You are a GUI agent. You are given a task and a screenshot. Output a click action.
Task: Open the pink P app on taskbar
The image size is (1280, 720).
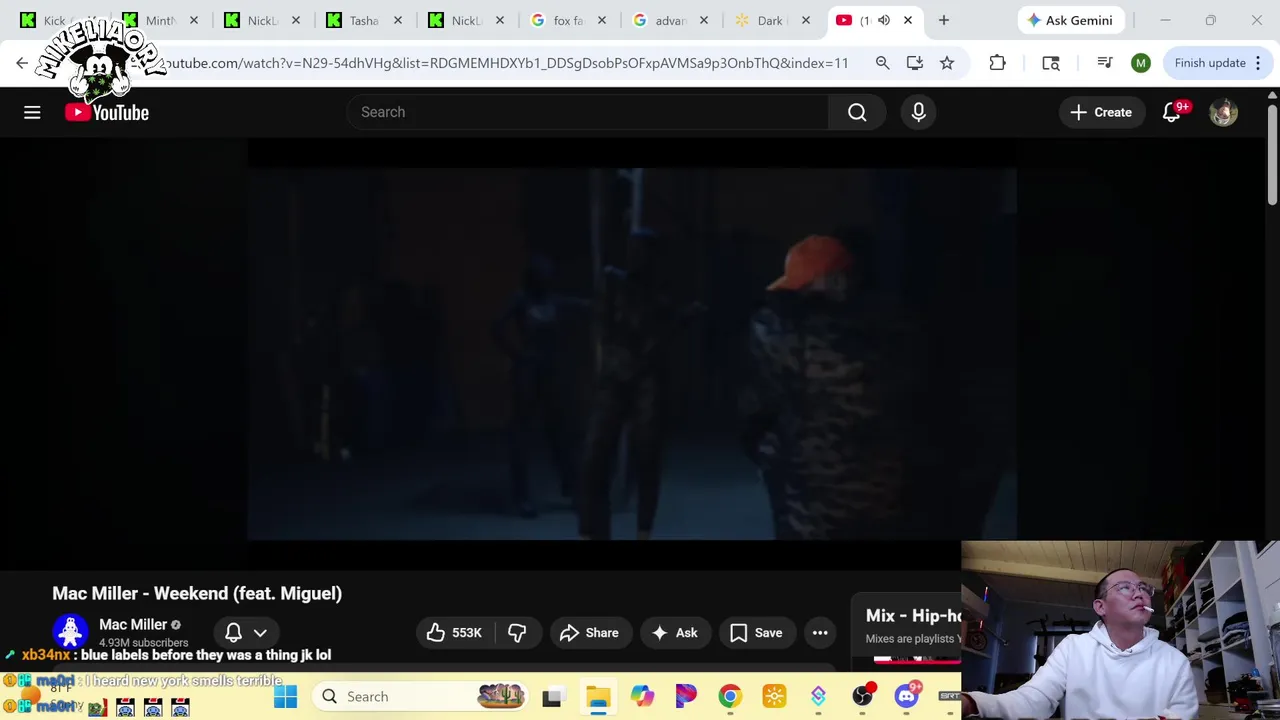click(x=686, y=696)
